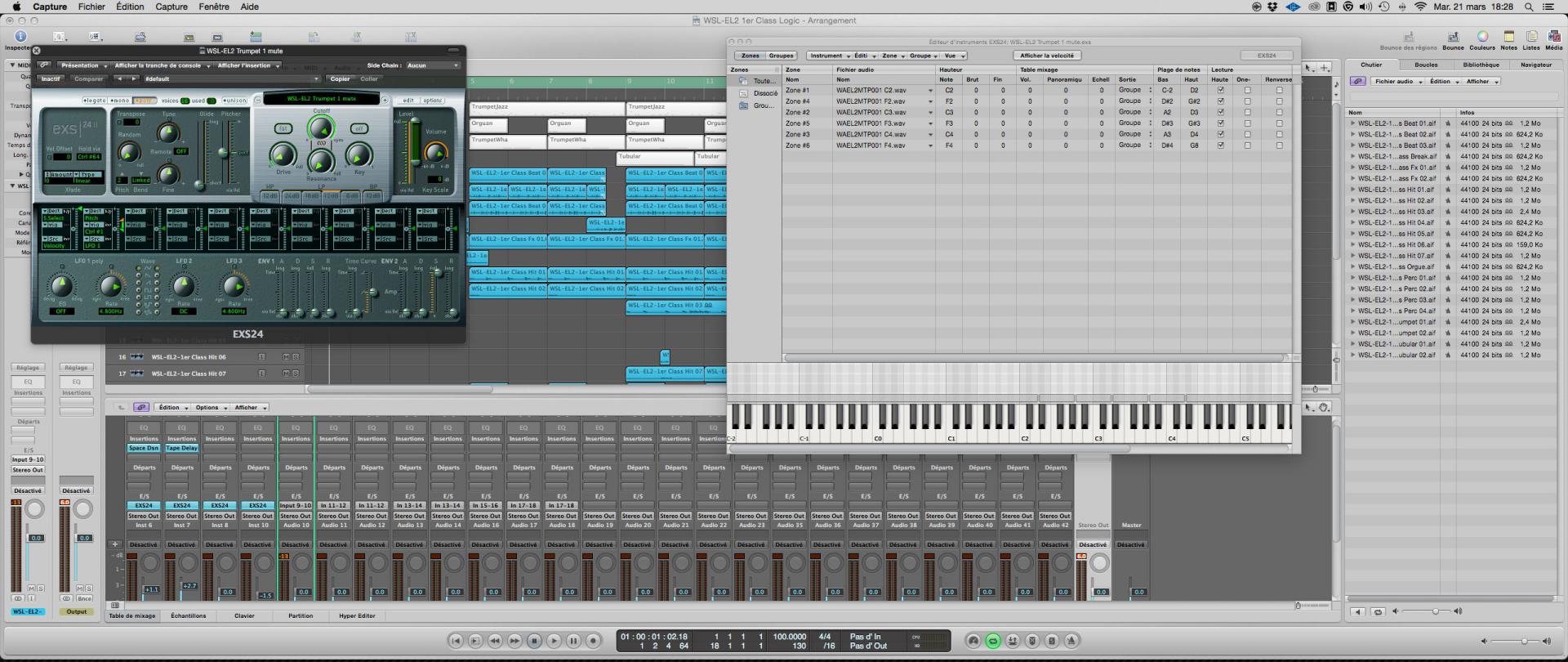This screenshot has width=1568, height=662.
Task: Click the link icon in mixer toolbar
Action: [x=140, y=407]
